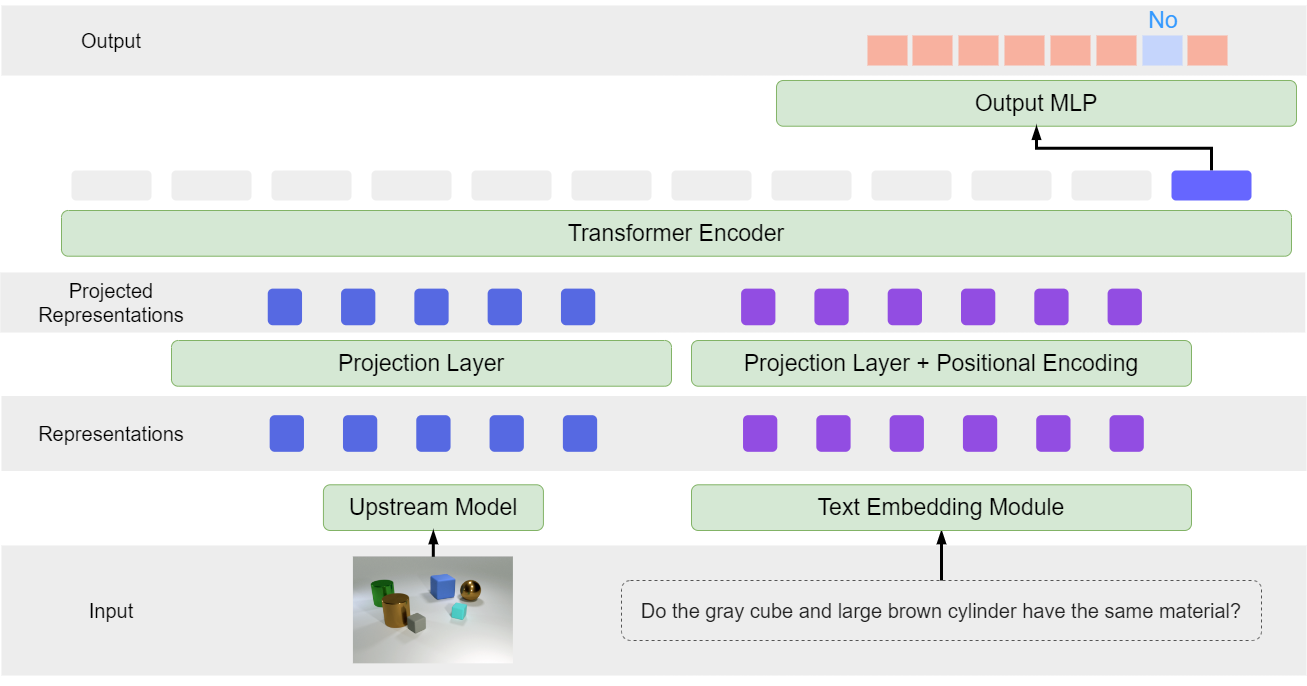Select the last blue square in Representations row
This screenshot has width=1307, height=686.
[x=580, y=434]
